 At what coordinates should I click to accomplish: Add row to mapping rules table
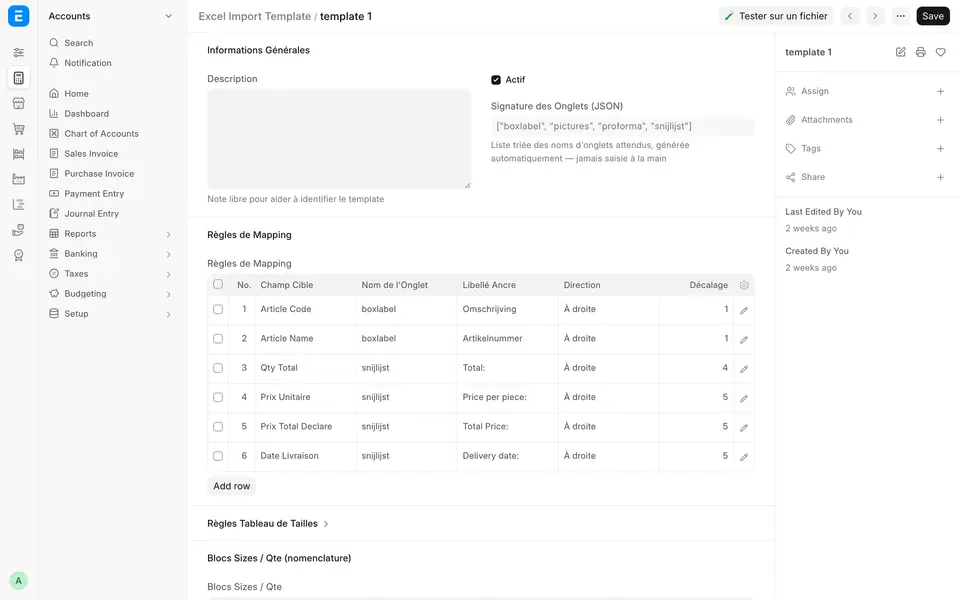point(231,486)
